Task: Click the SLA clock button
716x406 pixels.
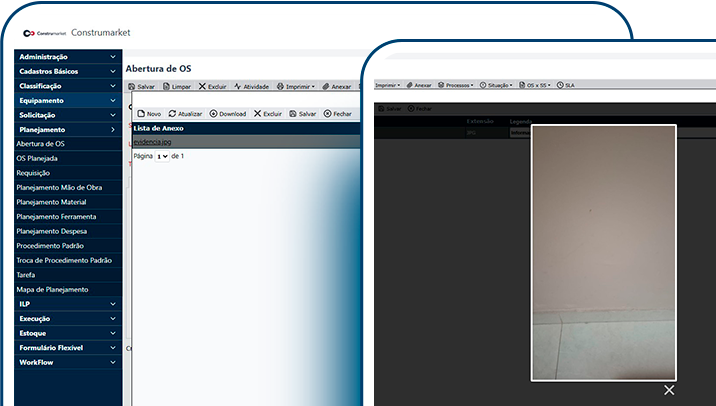Action: tap(565, 85)
